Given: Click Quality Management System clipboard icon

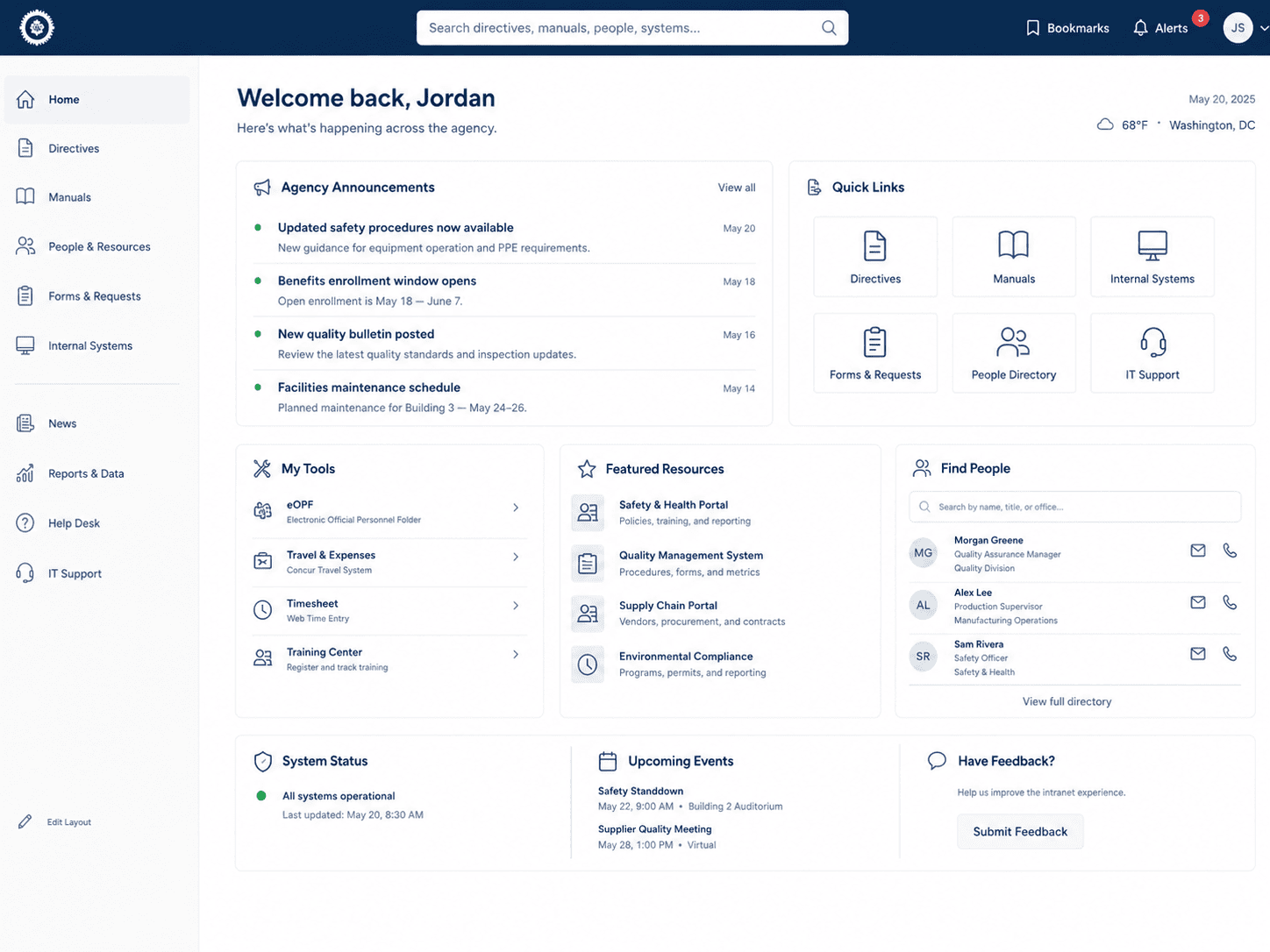Looking at the screenshot, I should click(x=588, y=564).
